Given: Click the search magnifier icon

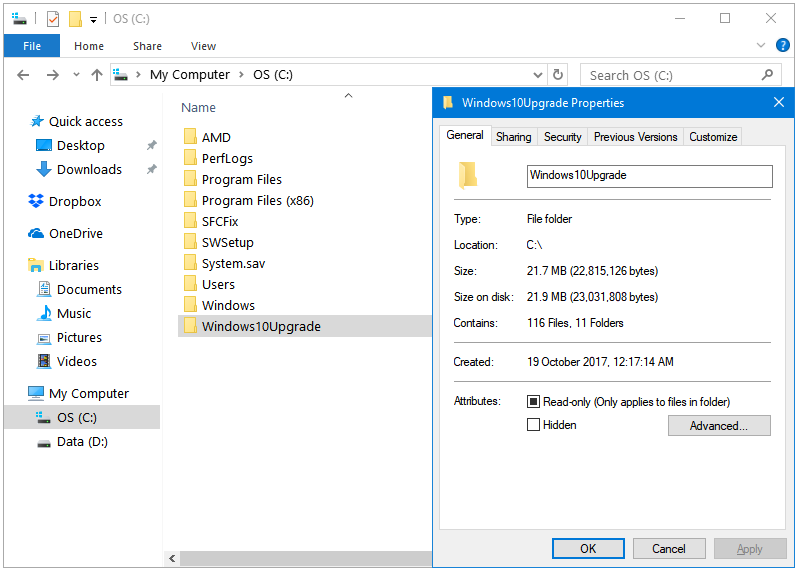Looking at the screenshot, I should click(767, 75).
